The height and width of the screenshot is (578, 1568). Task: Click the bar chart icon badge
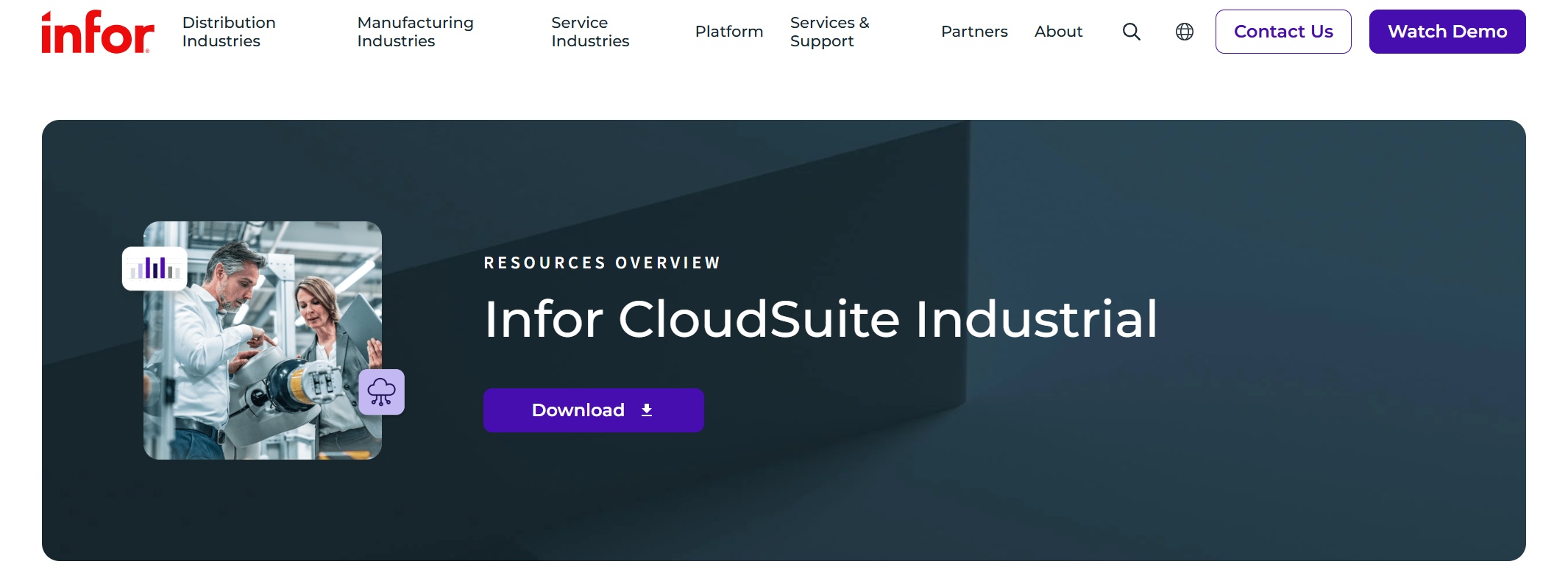(155, 268)
